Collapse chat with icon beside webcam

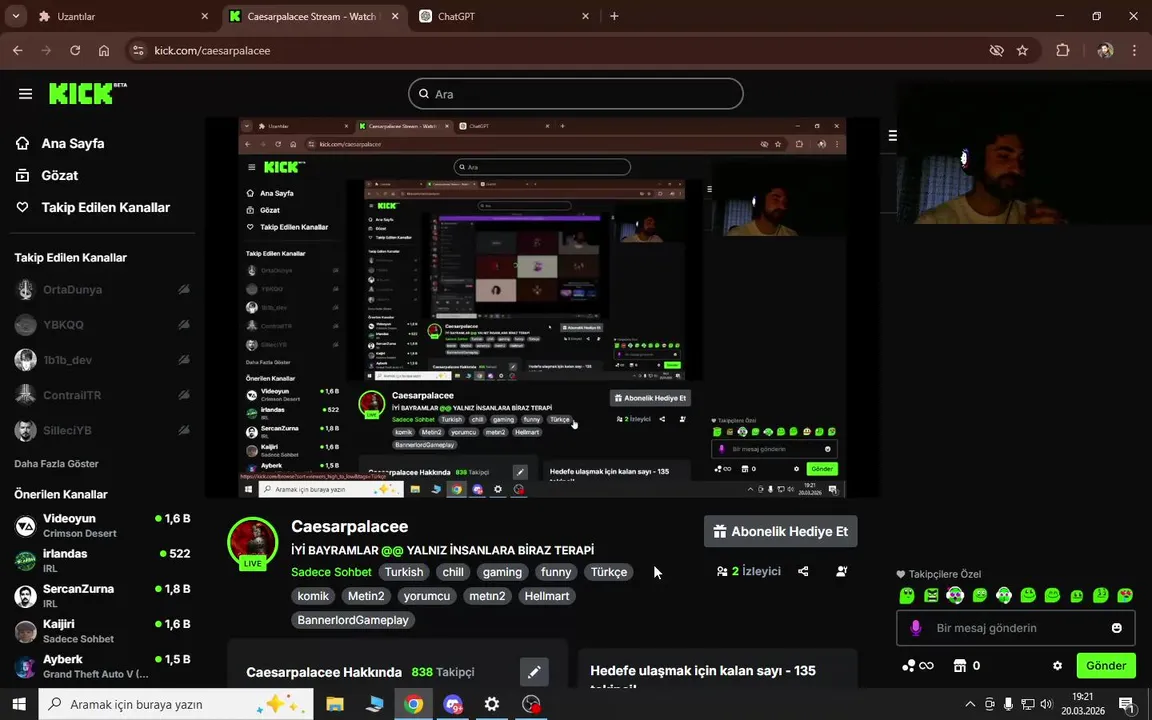893,135
